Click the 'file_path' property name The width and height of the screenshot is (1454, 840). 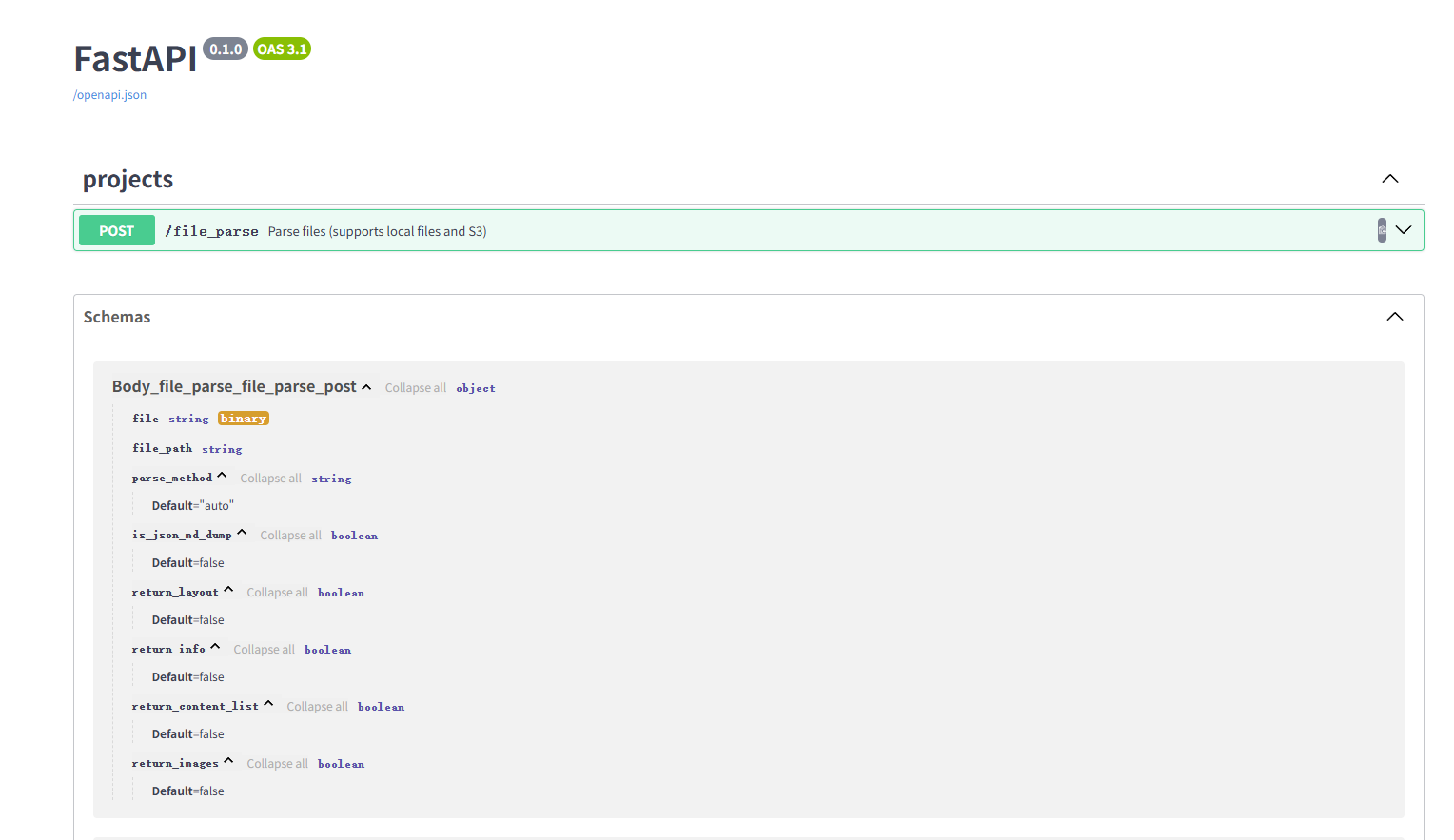point(162,448)
